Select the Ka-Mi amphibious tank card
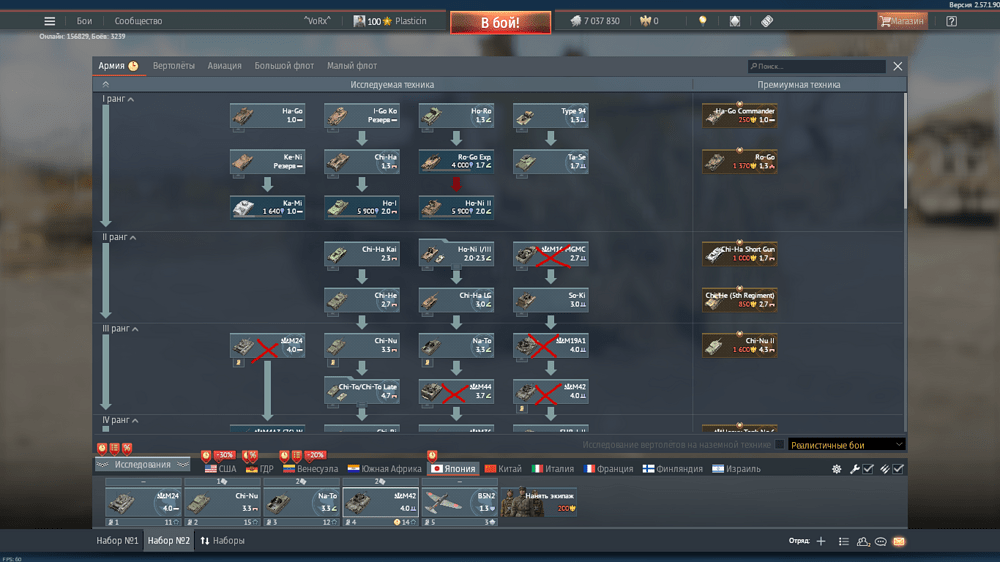The height and width of the screenshot is (562, 1000). pos(267,207)
